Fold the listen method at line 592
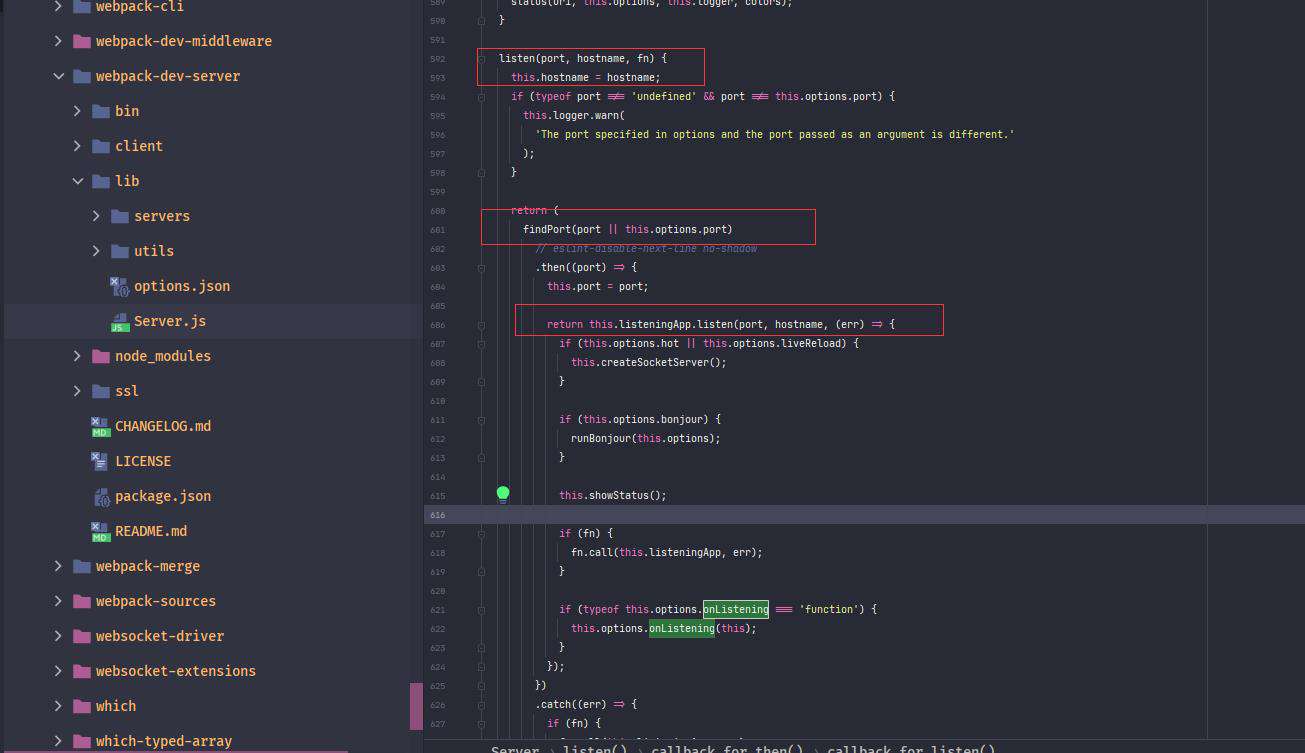Image resolution: width=1305 pixels, height=753 pixels. (x=481, y=58)
